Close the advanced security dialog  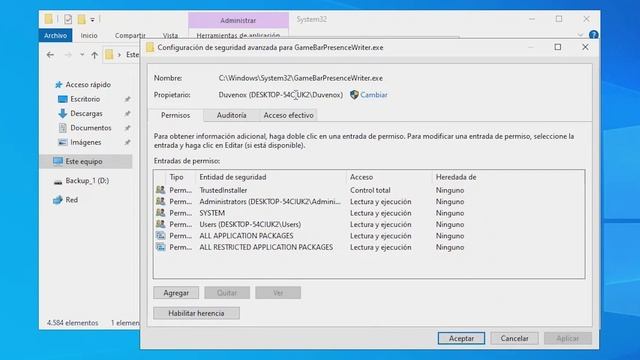585,47
